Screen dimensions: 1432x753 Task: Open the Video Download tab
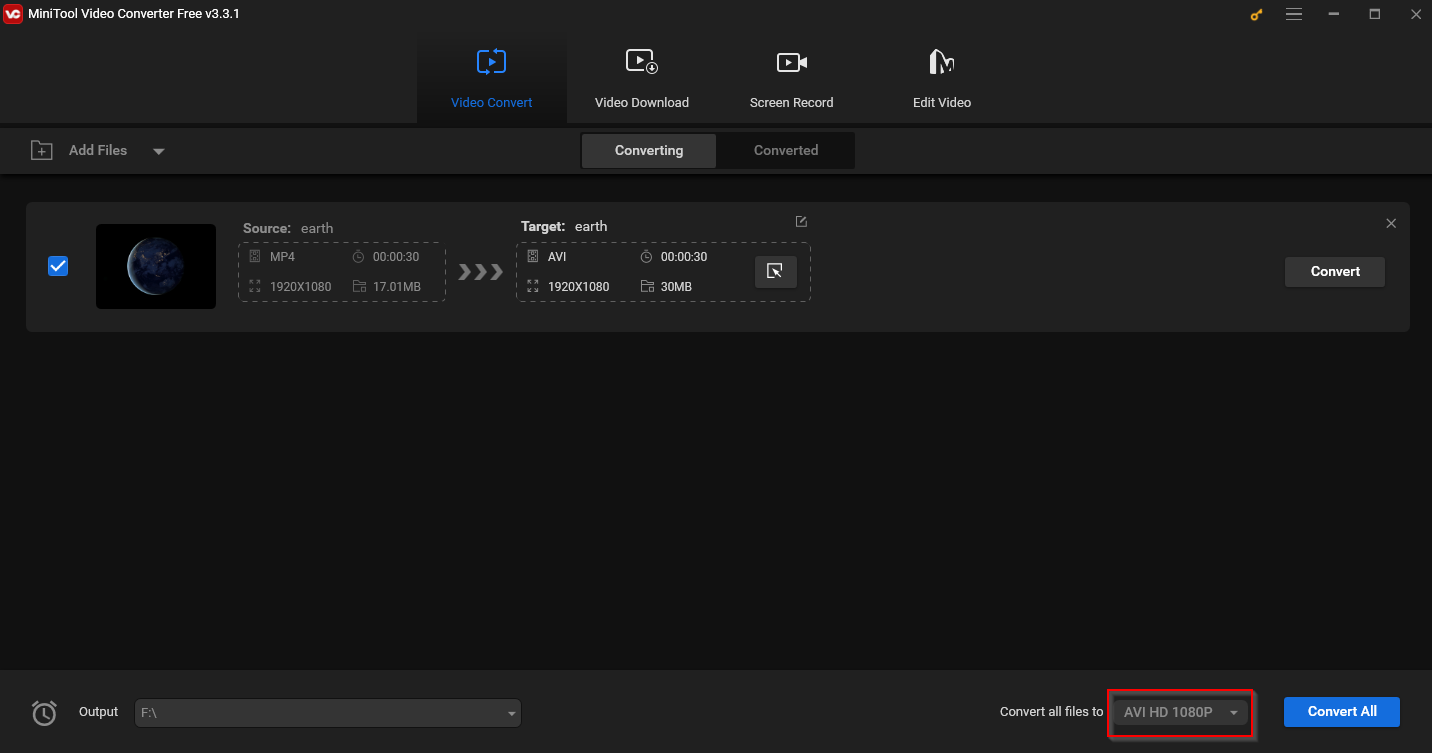tap(641, 80)
